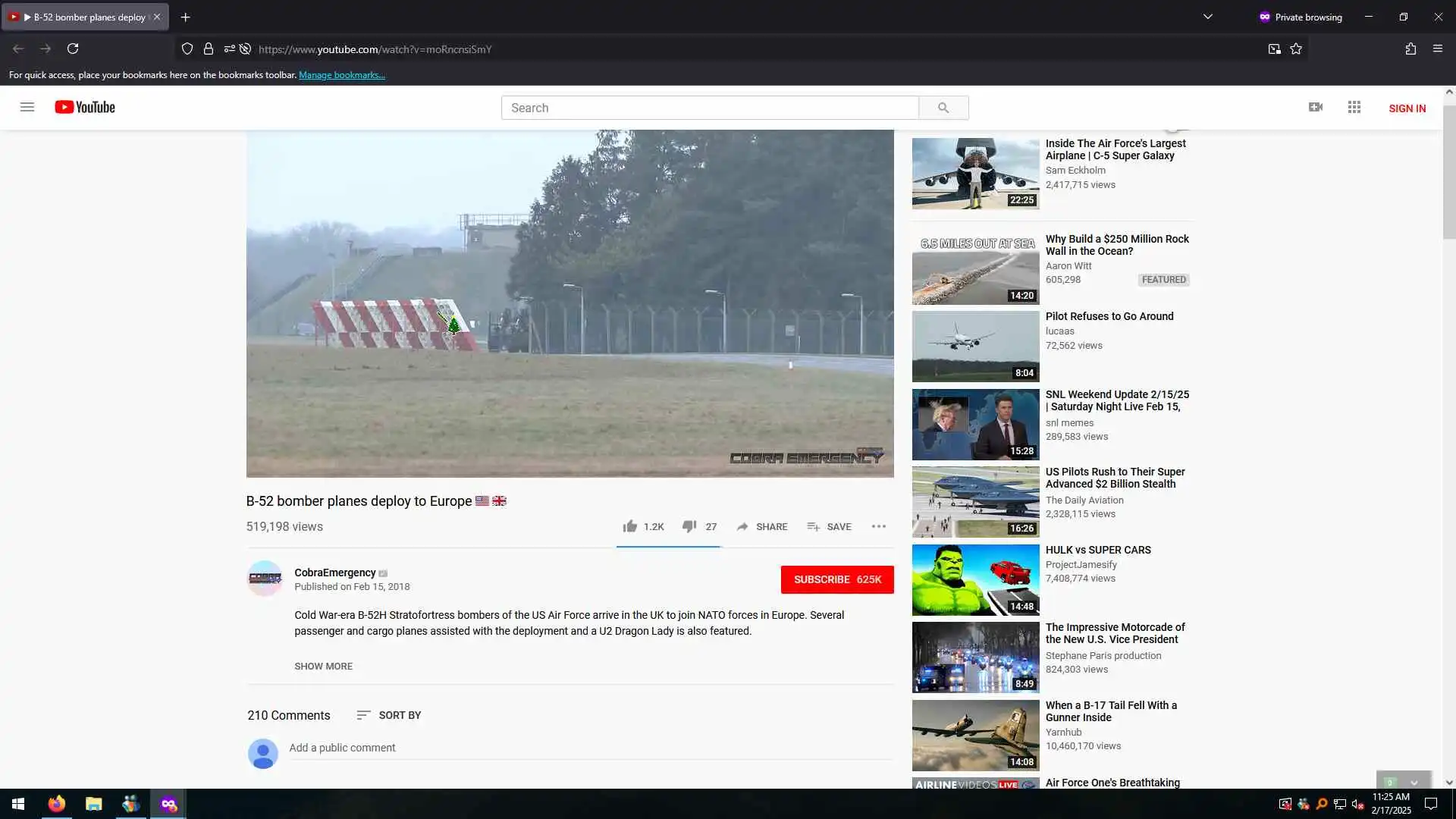Screen dimensions: 1456x819
Task: Open the YouTube hamburger guide menu
Action: pos(27,107)
